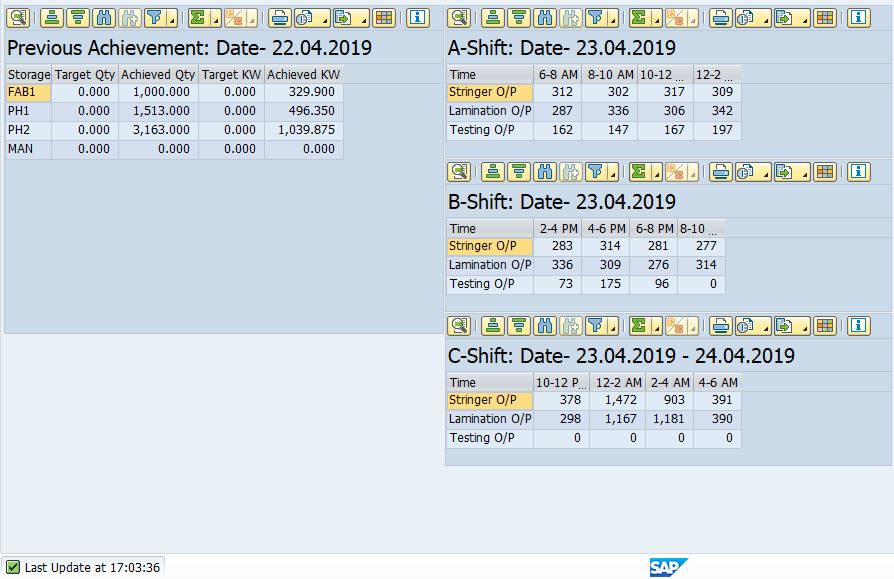Print the B-Shift report

coord(723,172)
